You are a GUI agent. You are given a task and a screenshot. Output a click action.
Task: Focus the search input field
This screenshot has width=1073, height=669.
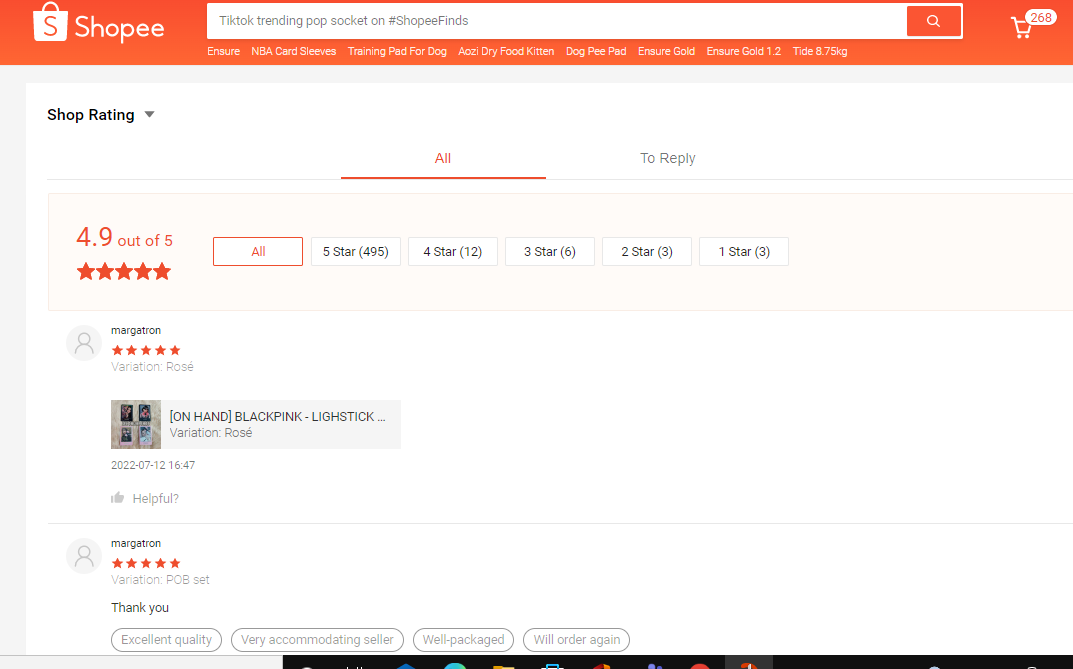tap(557, 21)
